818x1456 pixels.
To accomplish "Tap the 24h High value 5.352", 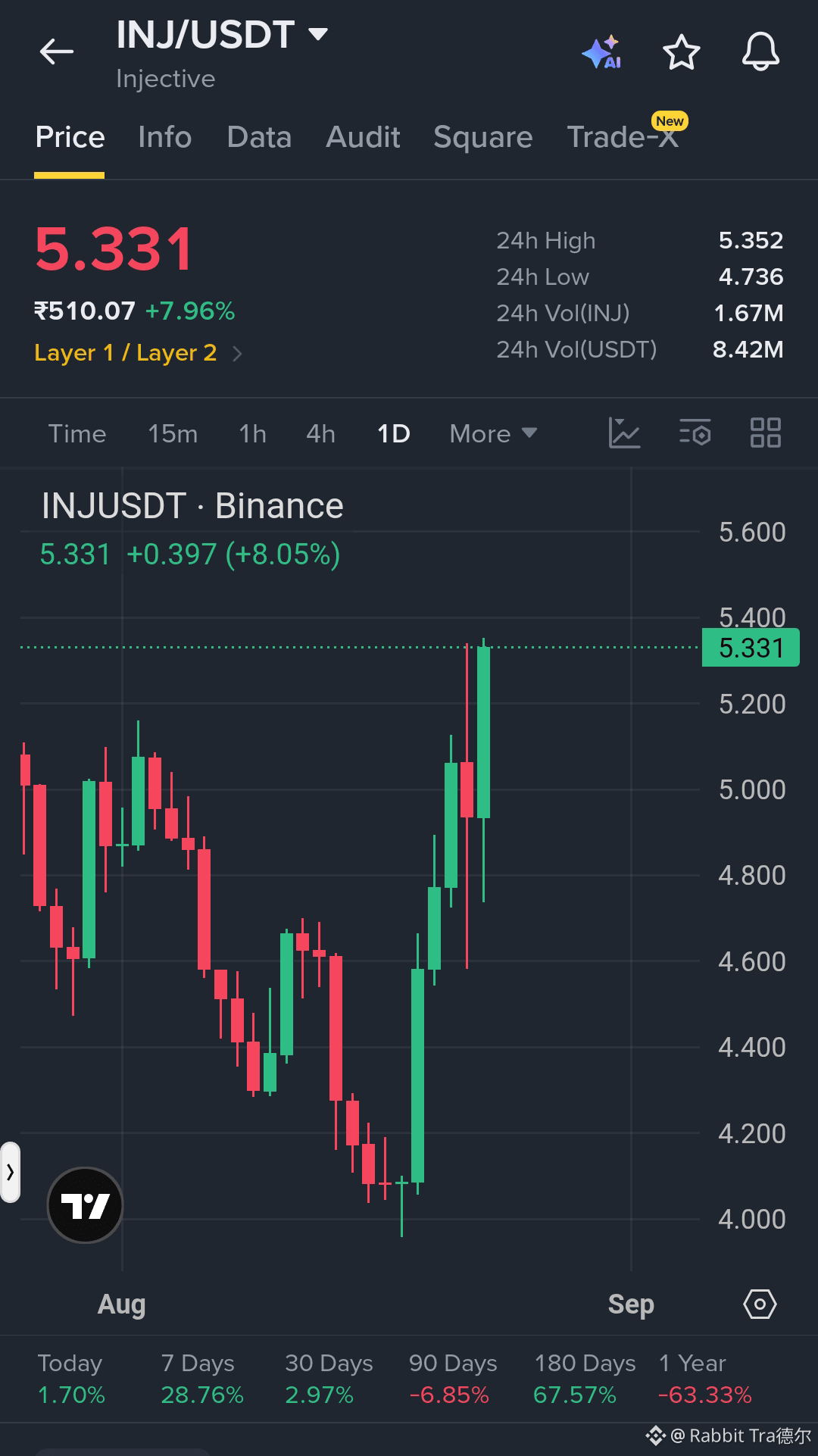I will click(751, 241).
